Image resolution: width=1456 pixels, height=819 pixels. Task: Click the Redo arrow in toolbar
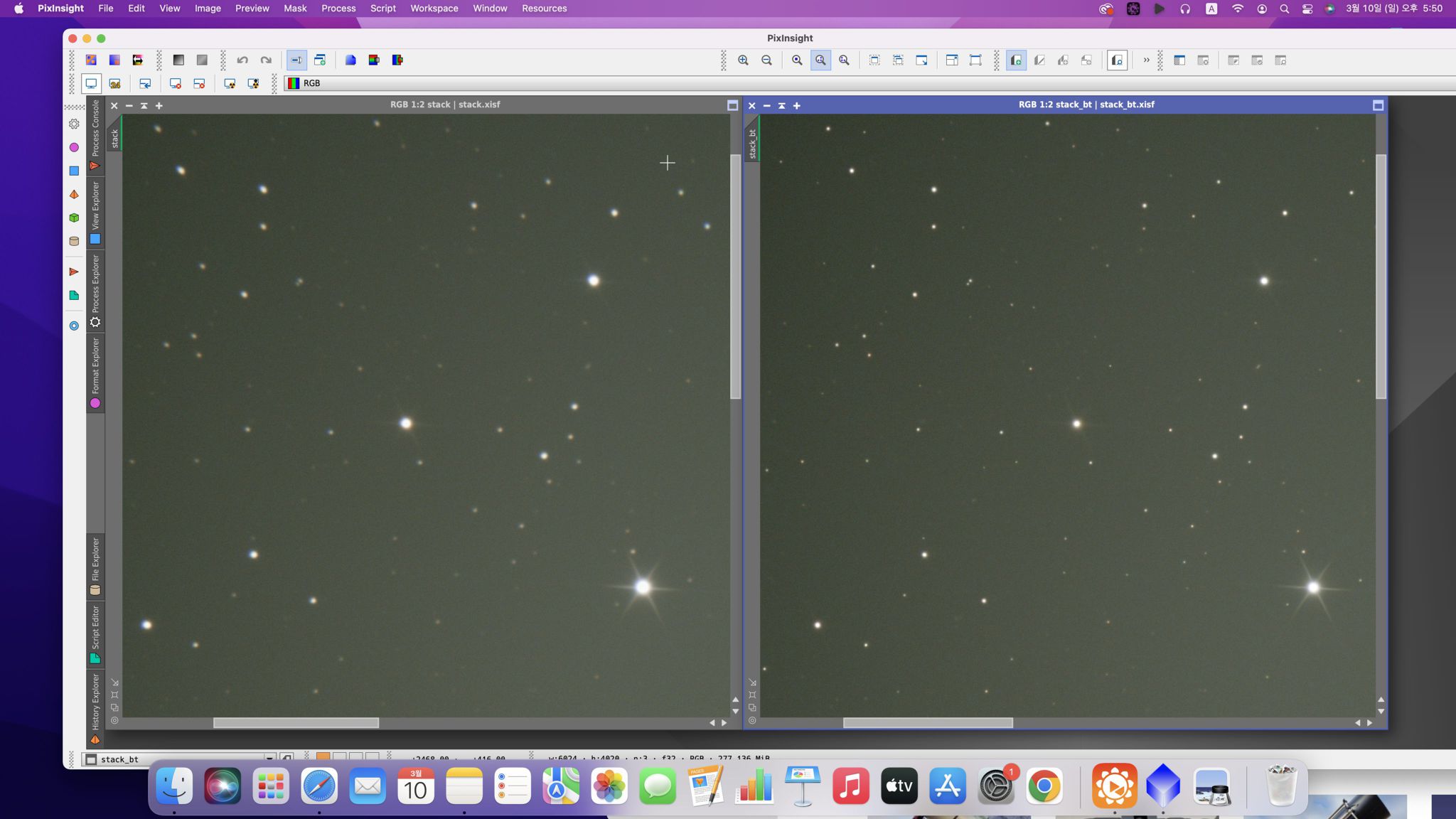(x=266, y=60)
